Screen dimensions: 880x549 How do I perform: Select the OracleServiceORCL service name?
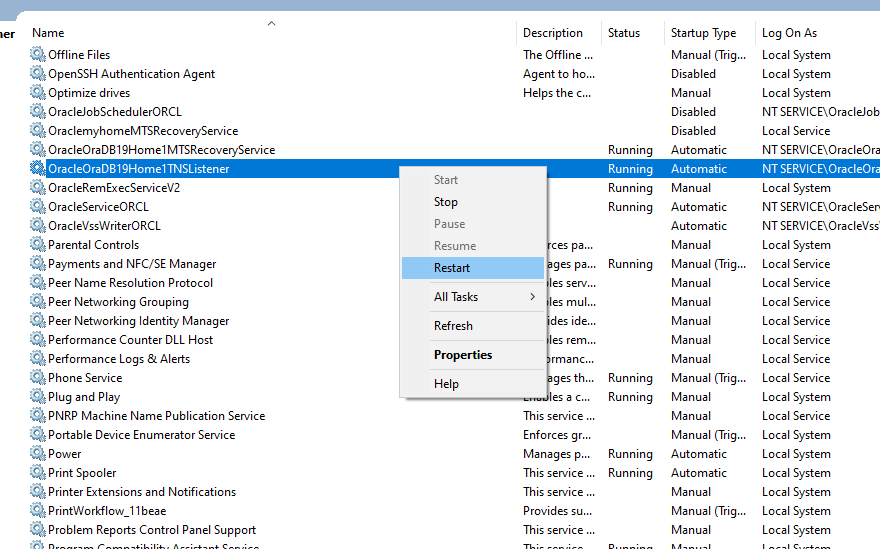pos(98,207)
